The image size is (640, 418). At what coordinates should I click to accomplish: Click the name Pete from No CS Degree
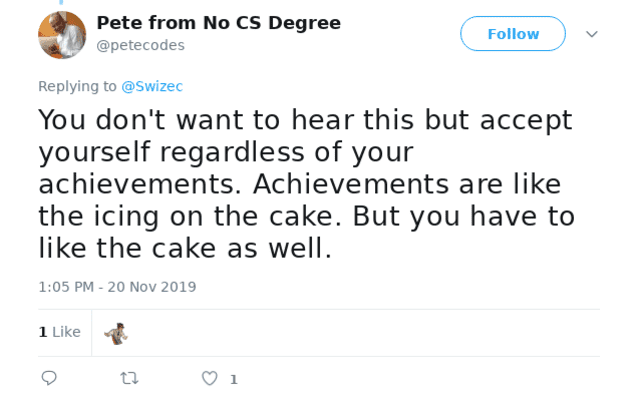point(218,23)
